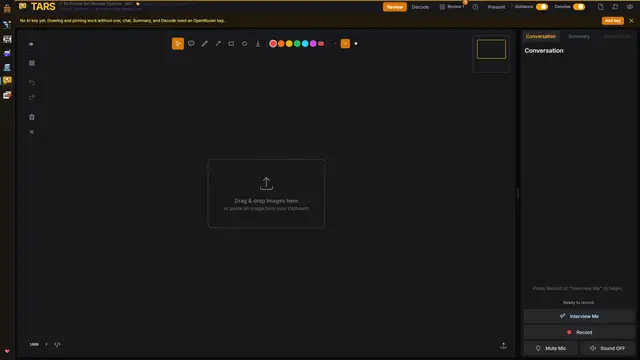This screenshot has height=360, width=640.
Task: Open the code embed icon
Action: (x=57, y=344)
